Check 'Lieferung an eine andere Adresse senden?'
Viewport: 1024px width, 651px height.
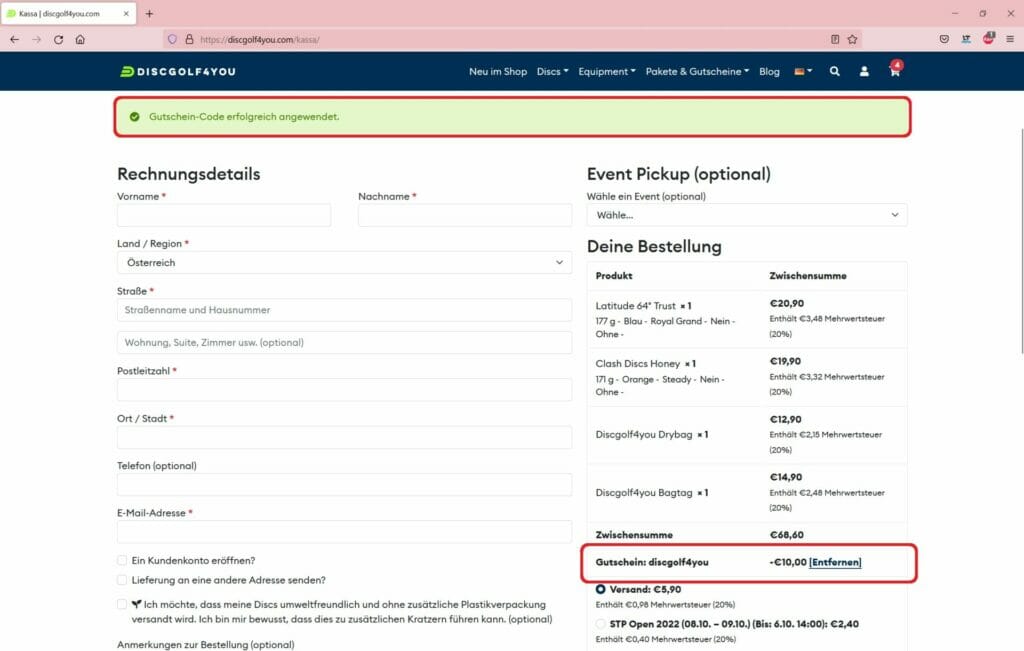[x=122, y=580]
